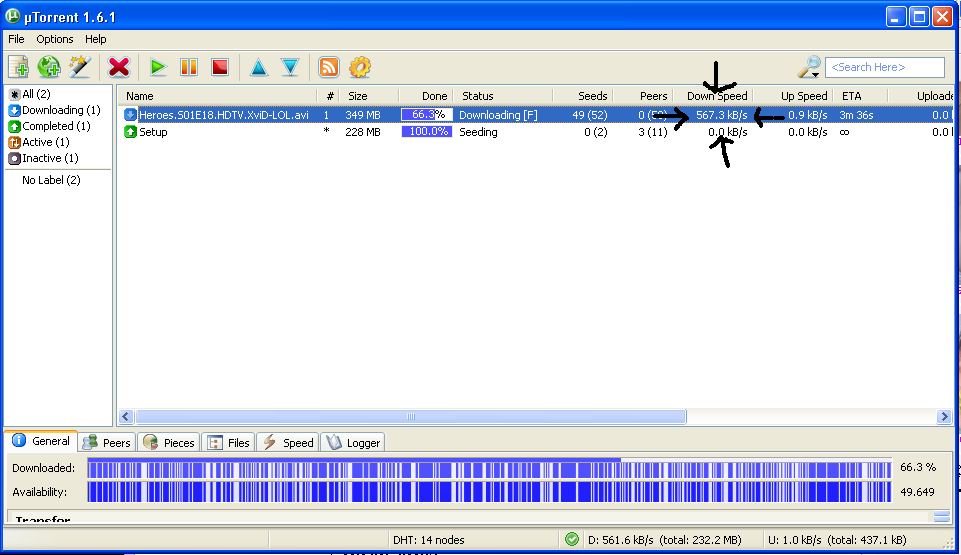Click the D: 561.6 kB/s status bar entry
Screen dimensions: 961x555
coord(664,540)
